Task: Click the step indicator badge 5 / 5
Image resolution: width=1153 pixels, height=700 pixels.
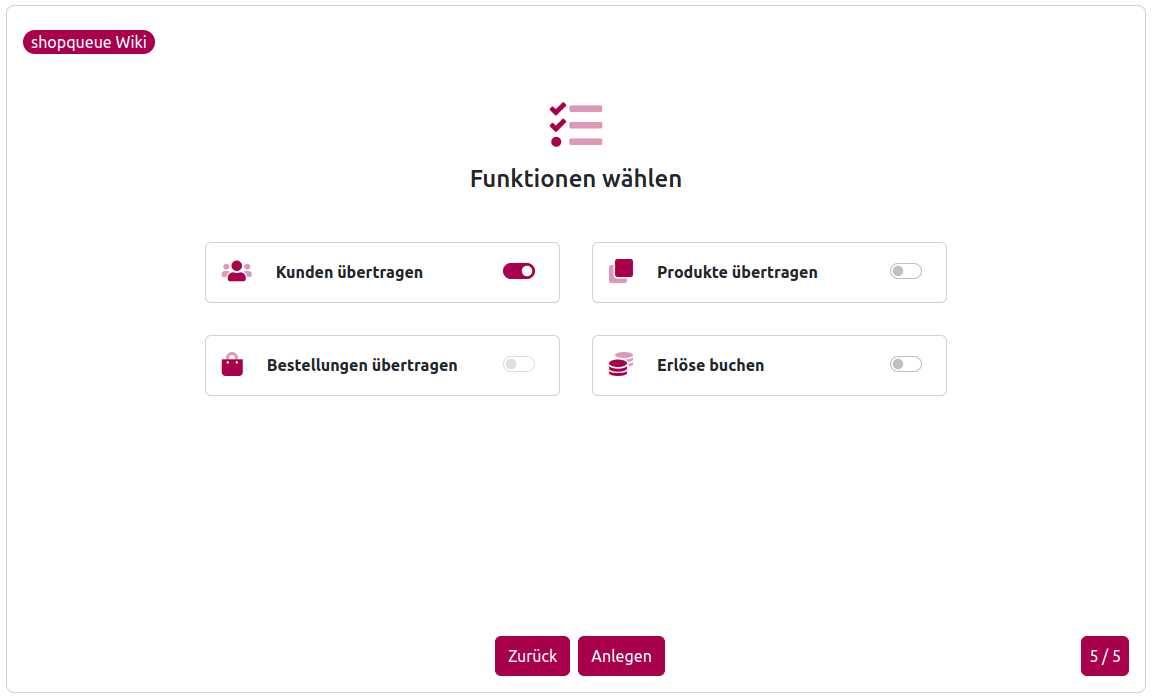Action: click(1104, 656)
